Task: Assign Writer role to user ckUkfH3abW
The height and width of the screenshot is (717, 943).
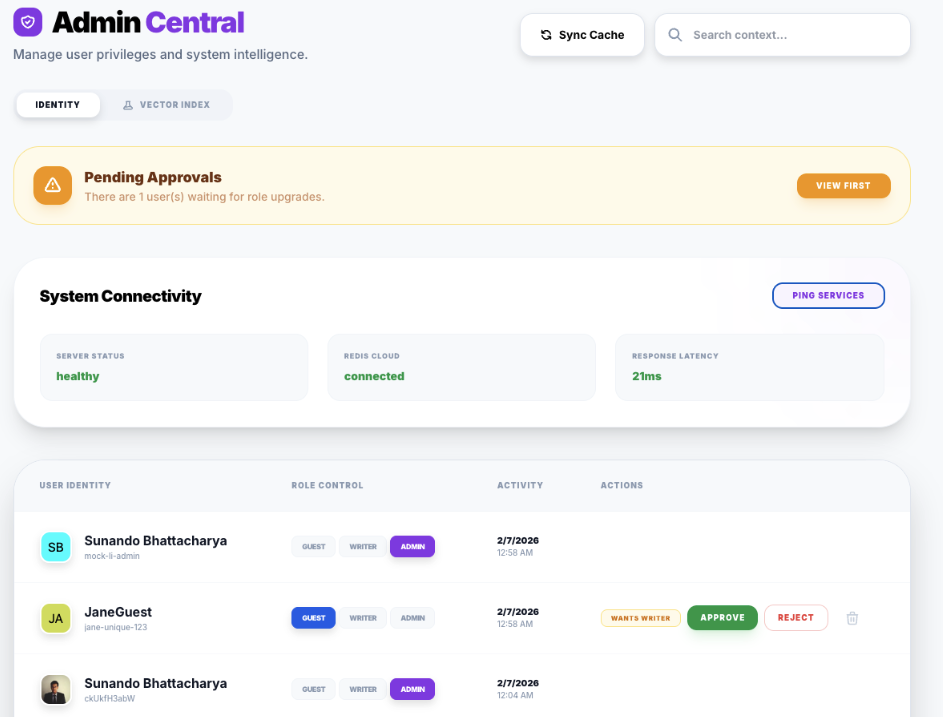Action: [x=362, y=689]
